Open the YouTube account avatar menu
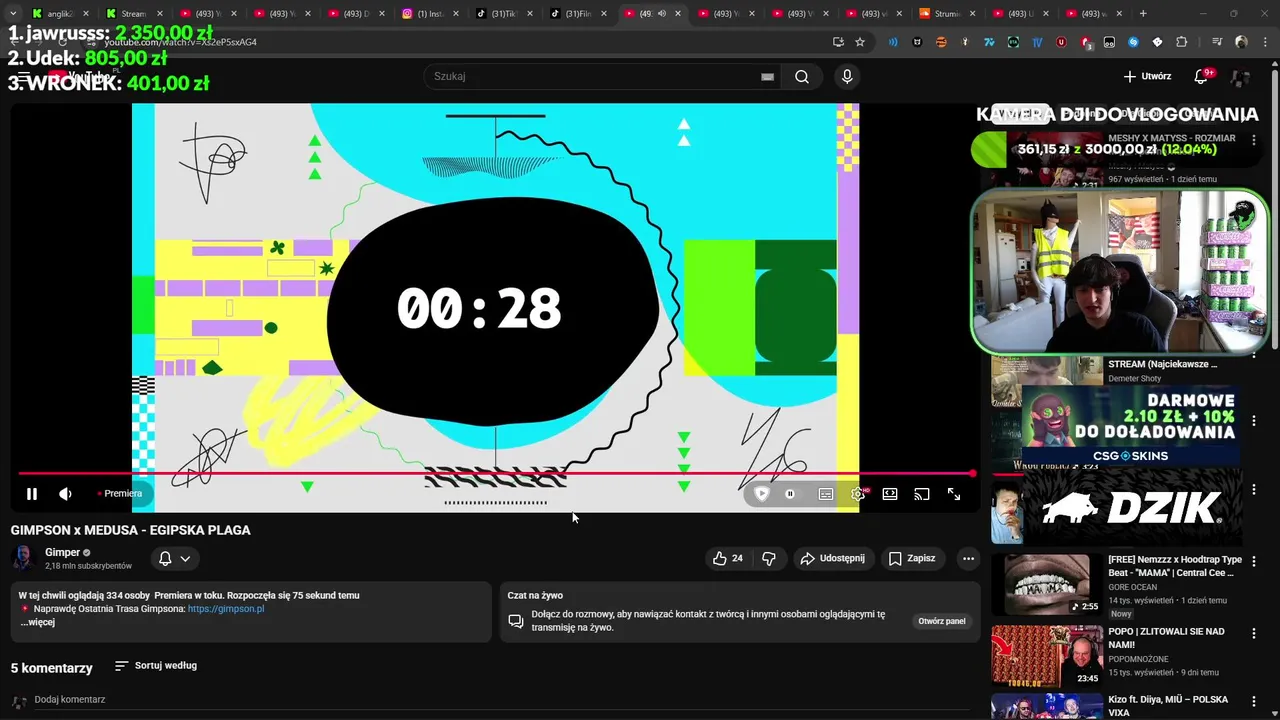Screen dimensions: 1280x720 (x=1240, y=77)
